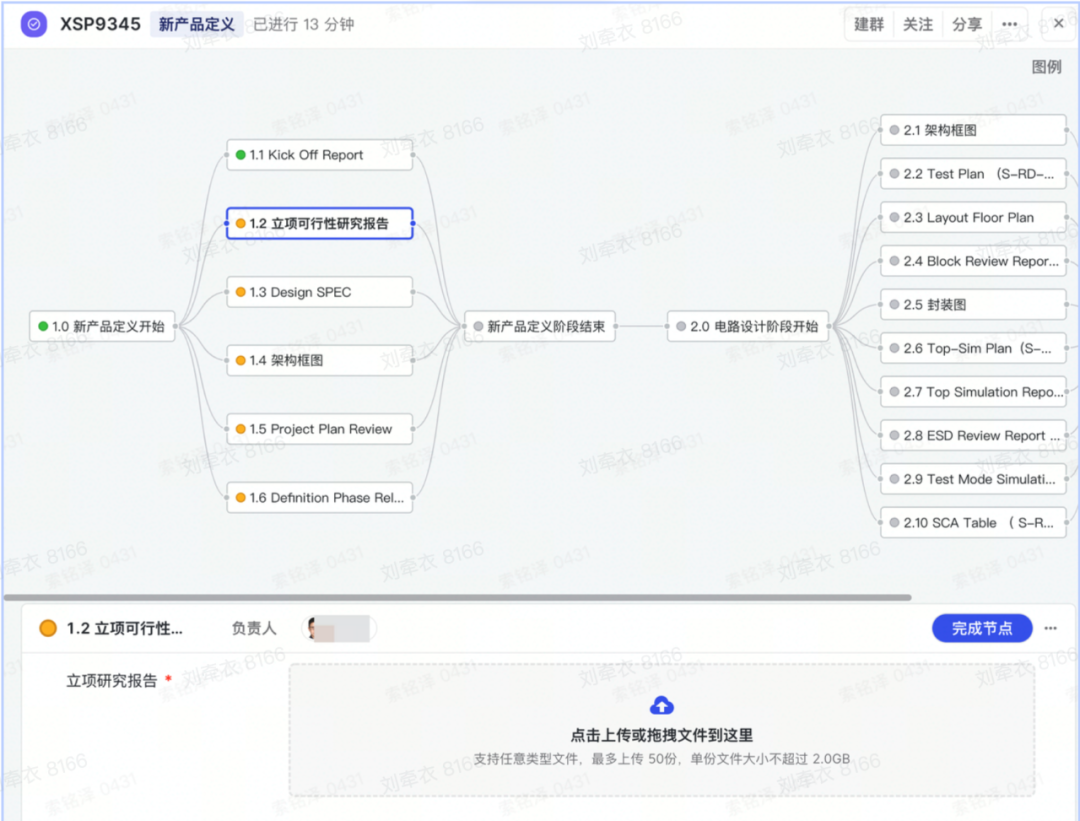Click the 分享 share button
This screenshot has height=821, width=1080.
[966, 25]
